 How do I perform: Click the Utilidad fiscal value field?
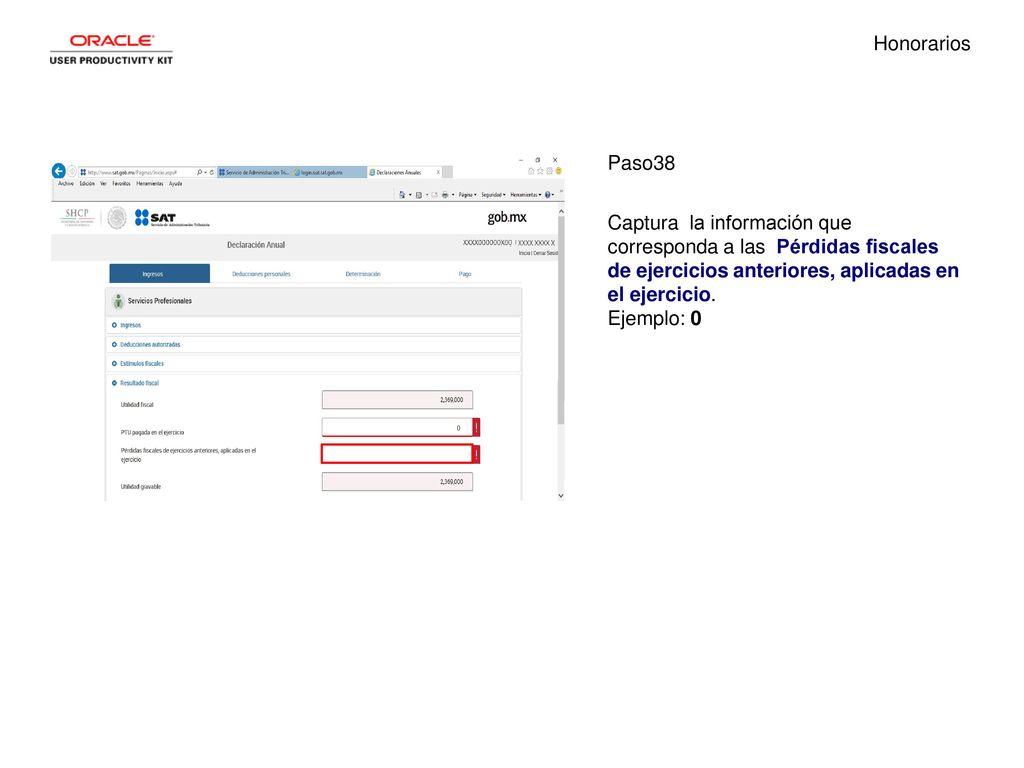coord(397,400)
